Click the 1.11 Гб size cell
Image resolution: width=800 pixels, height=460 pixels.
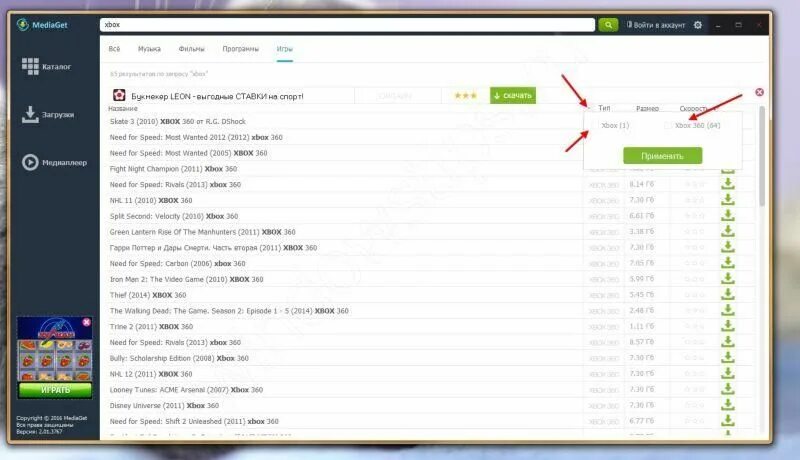tap(641, 326)
